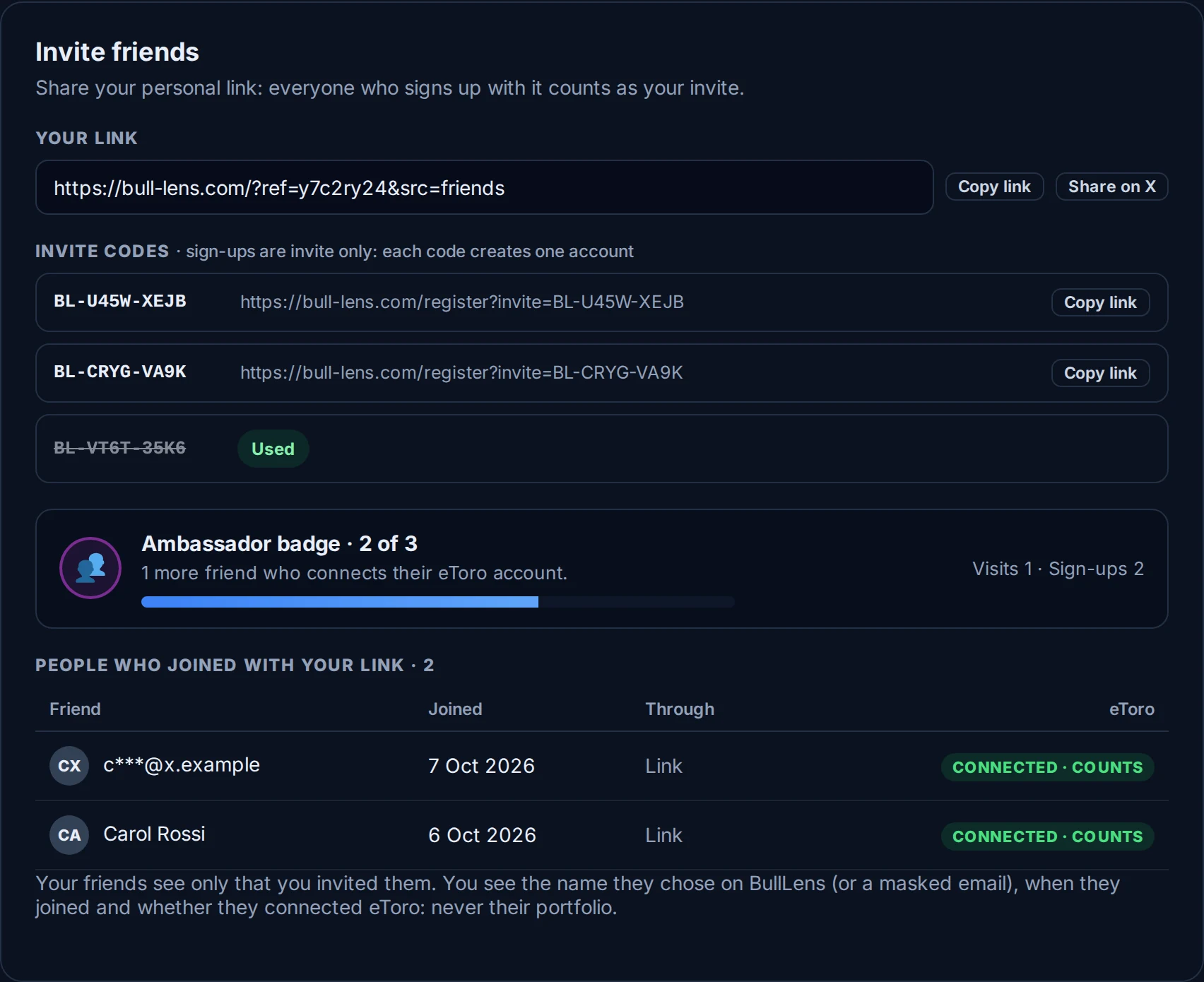Click the green Used badge
1204x982 pixels.
coord(273,449)
